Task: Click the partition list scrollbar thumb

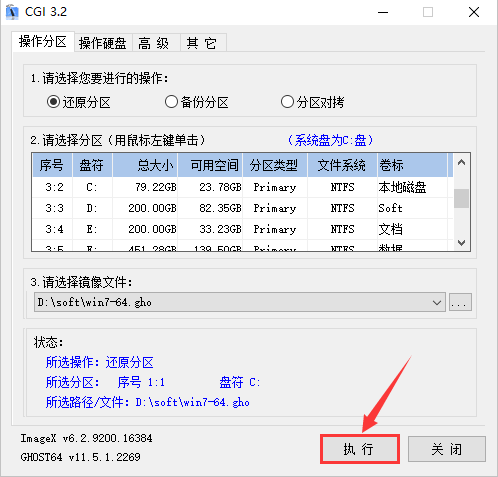Action: [x=462, y=198]
